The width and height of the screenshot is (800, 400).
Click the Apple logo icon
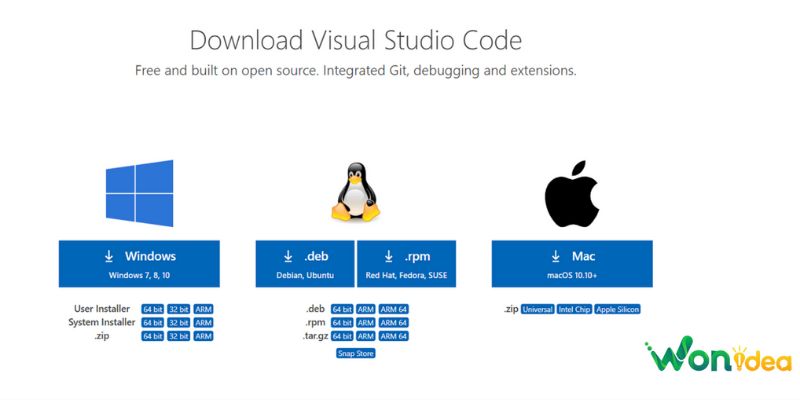coord(571,192)
